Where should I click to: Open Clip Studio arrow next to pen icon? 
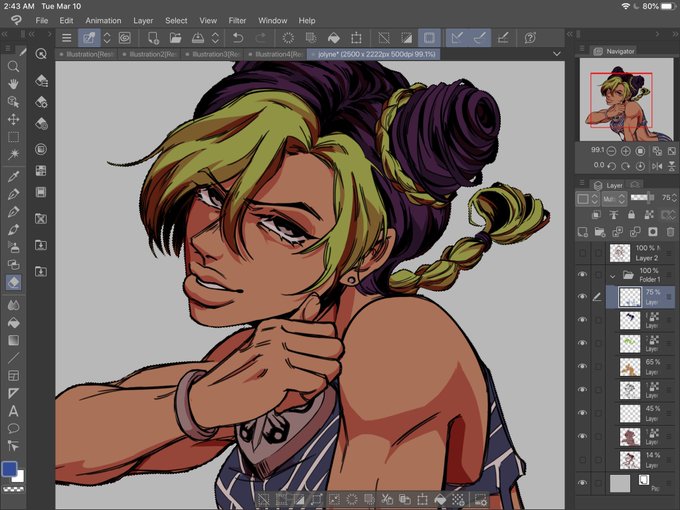coord(107,38)
